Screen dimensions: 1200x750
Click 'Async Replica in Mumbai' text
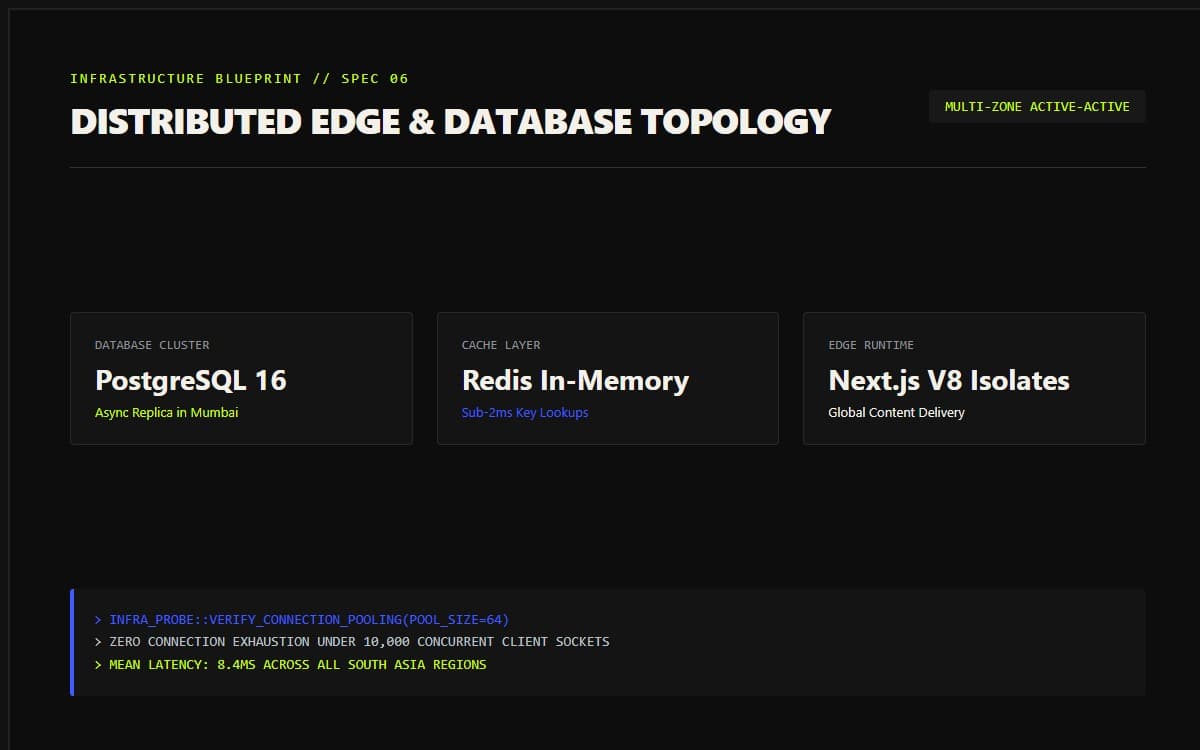[167, 412]
